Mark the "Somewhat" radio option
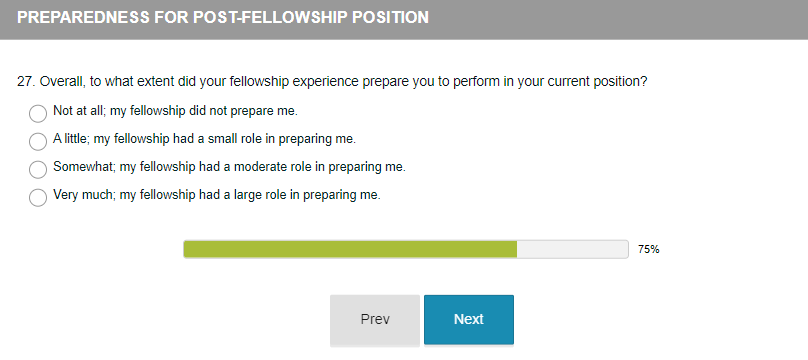The height and width of the screenshot is (360, 808). click(38, 169)
